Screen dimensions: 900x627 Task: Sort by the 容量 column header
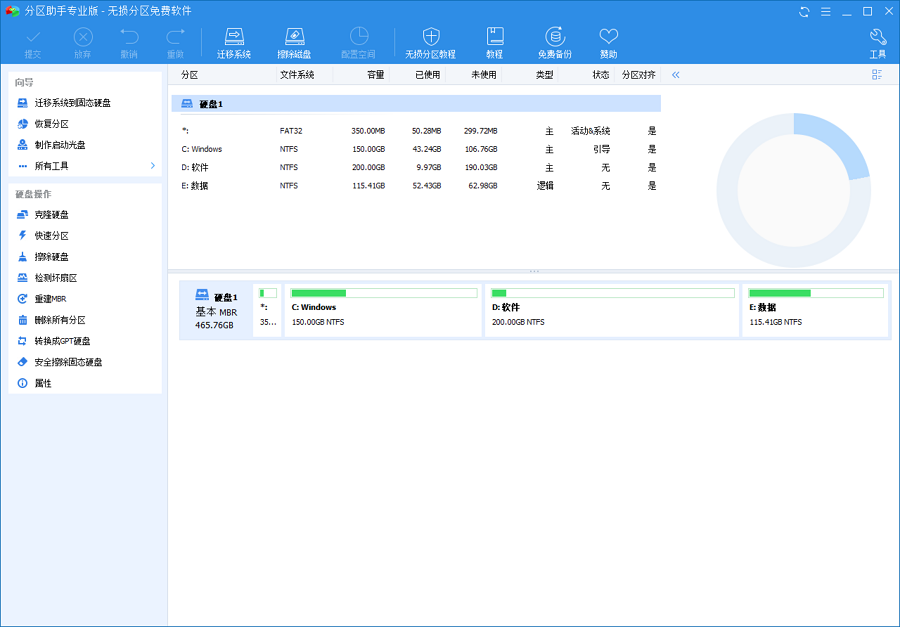coord(375,75)
